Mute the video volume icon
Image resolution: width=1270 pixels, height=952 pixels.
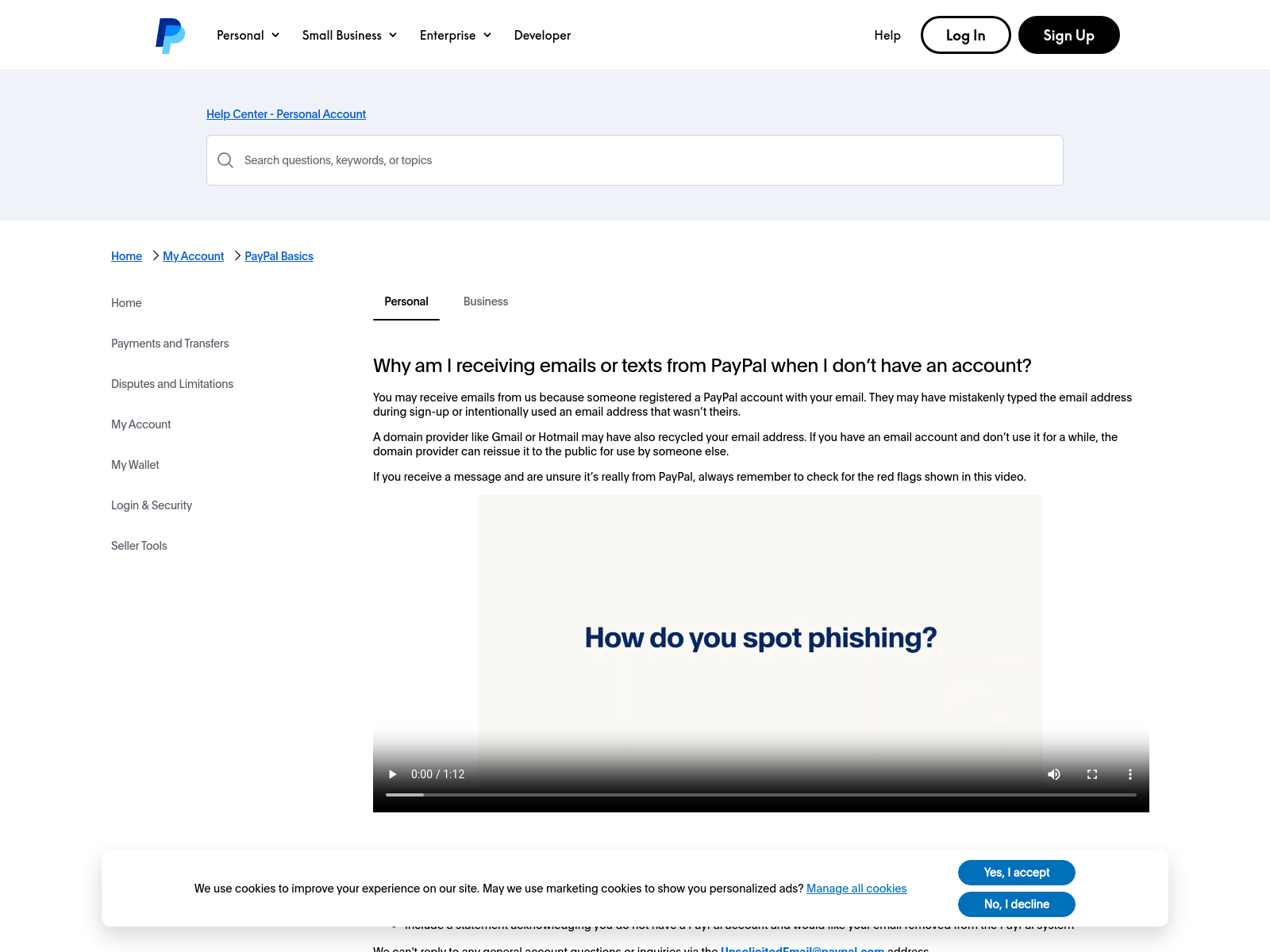(x=1054, y=774)
